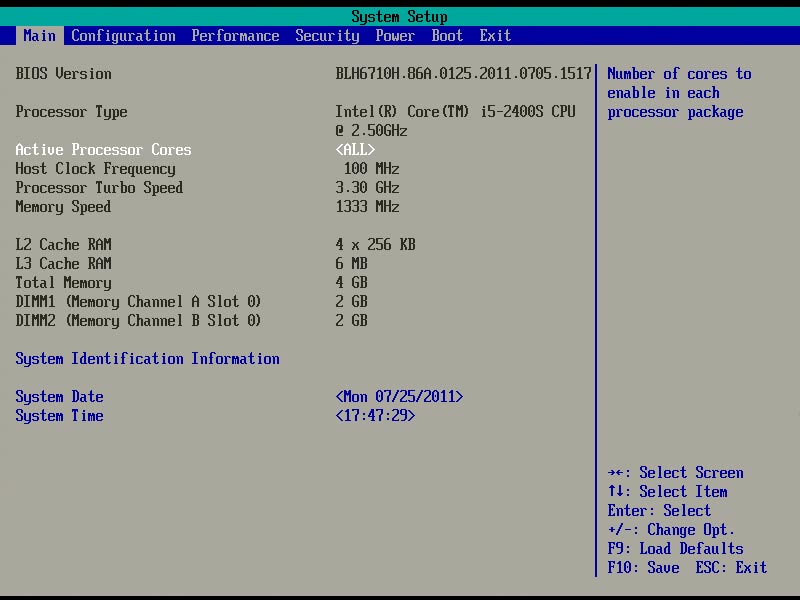Click the 1333 MHz memory speed value
Viewport: 800px width, 600px height.
coord(367,207)
